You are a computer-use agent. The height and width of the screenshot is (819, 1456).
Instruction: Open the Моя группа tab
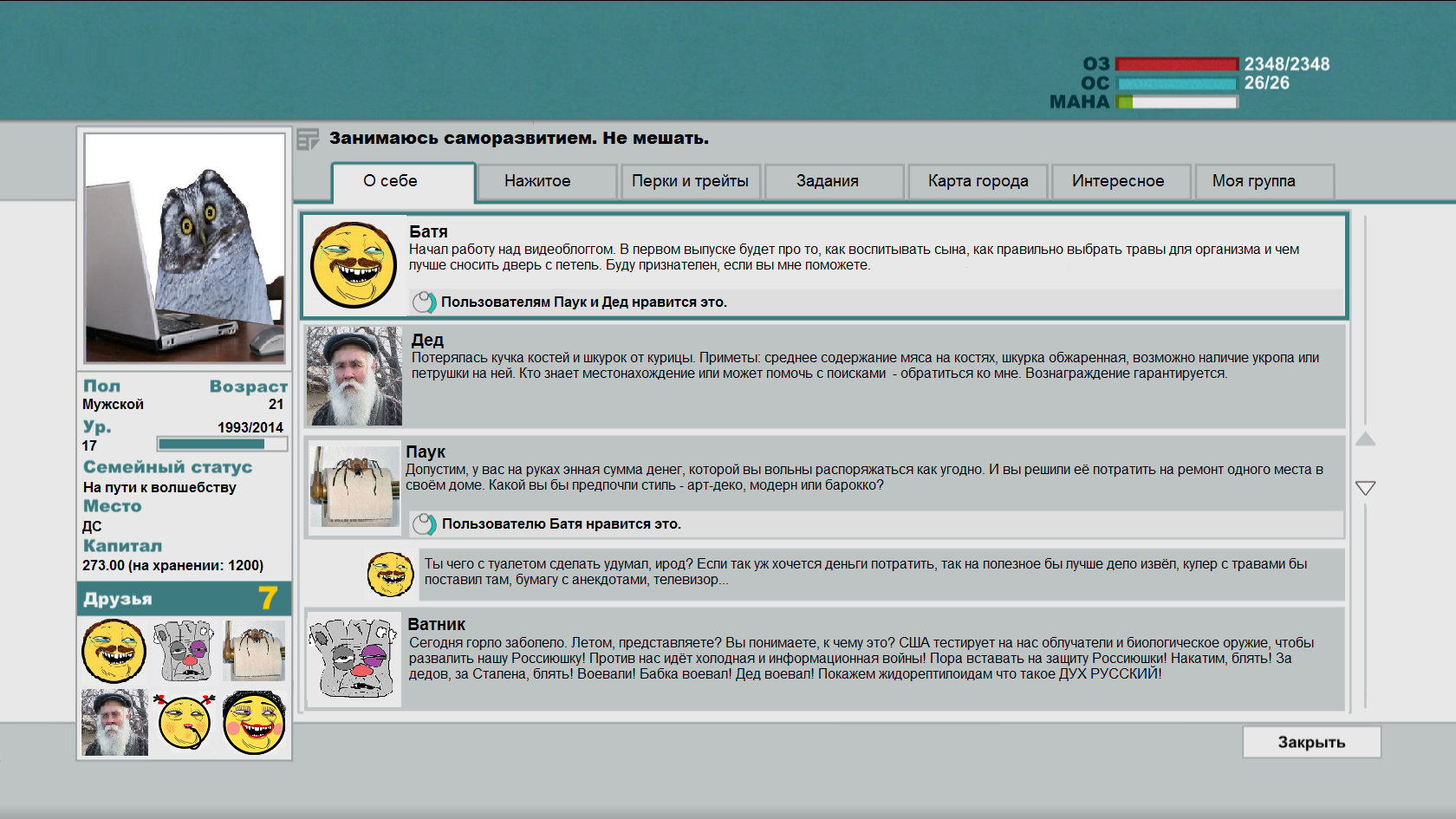pyautogui.click(x=1264, y=181)
